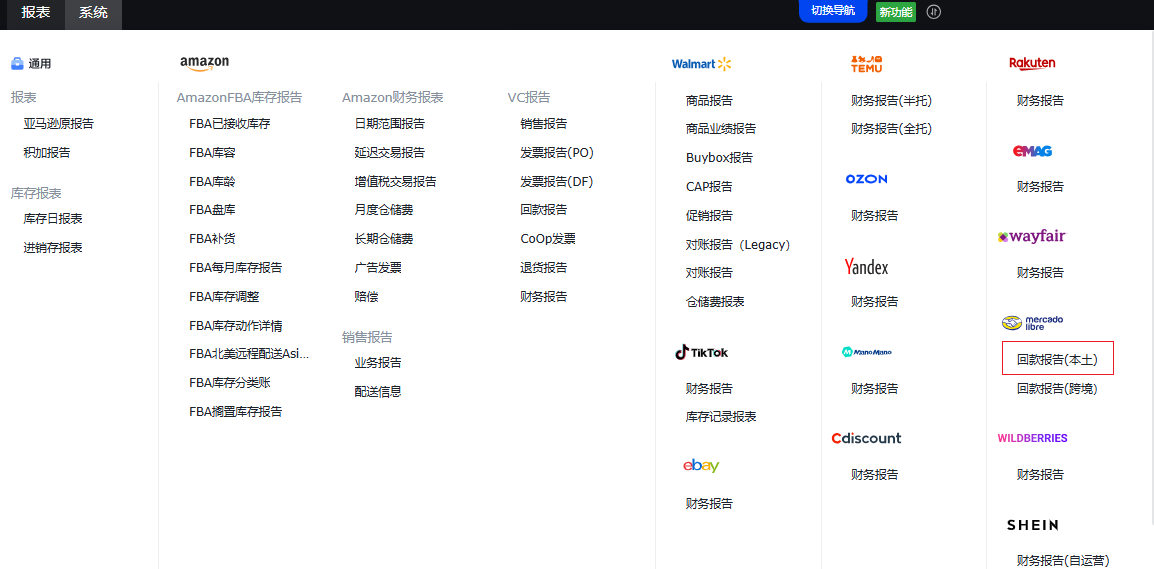This screenshot has width=1154, height=569.
Task: Open Walmart CAP报告
Action: tap(709, 186)
